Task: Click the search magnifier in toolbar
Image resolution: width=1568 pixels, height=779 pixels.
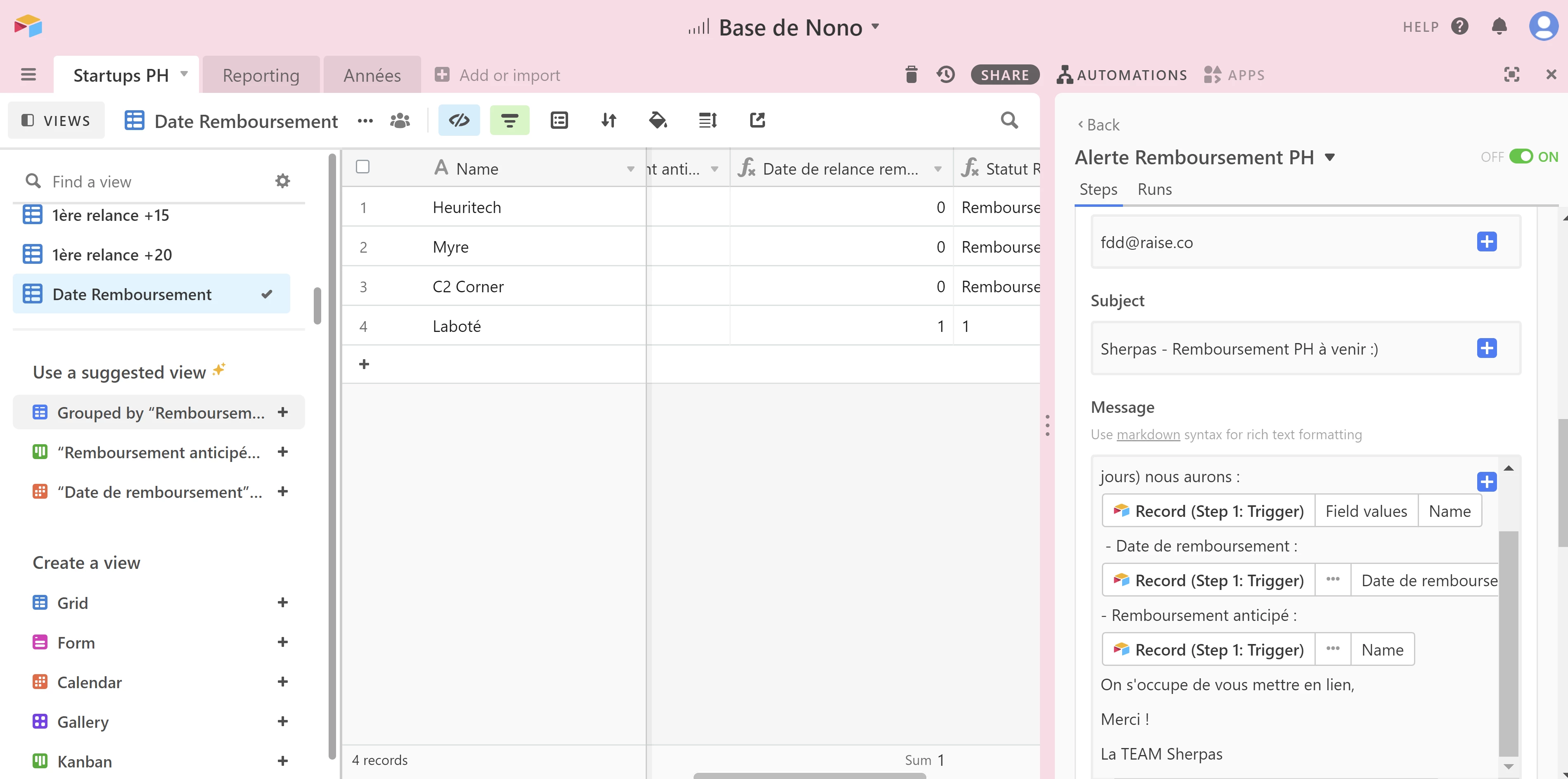Action: point(1009,121)
